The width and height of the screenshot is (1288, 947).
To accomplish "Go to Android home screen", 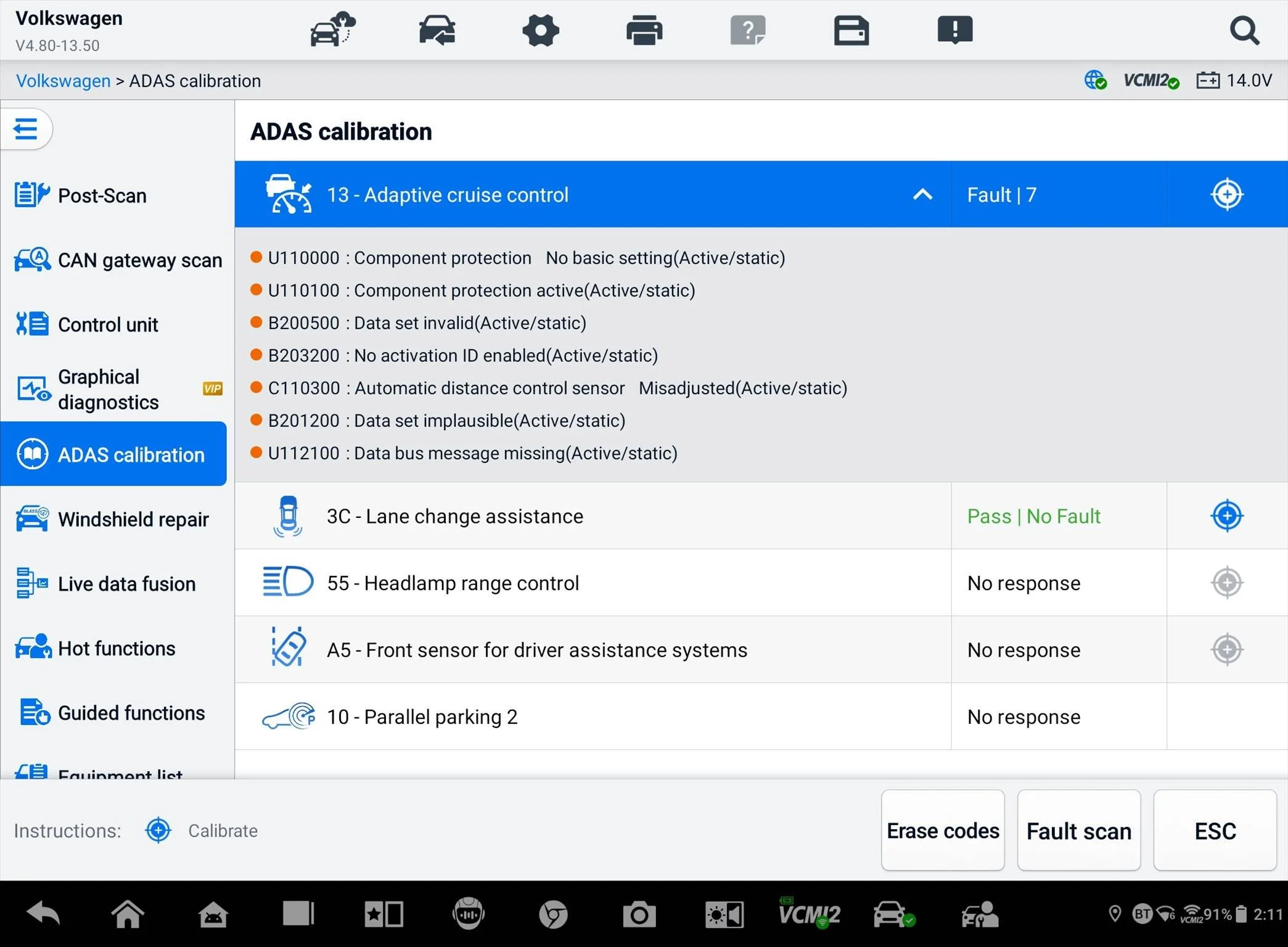I will pos(128,914).
